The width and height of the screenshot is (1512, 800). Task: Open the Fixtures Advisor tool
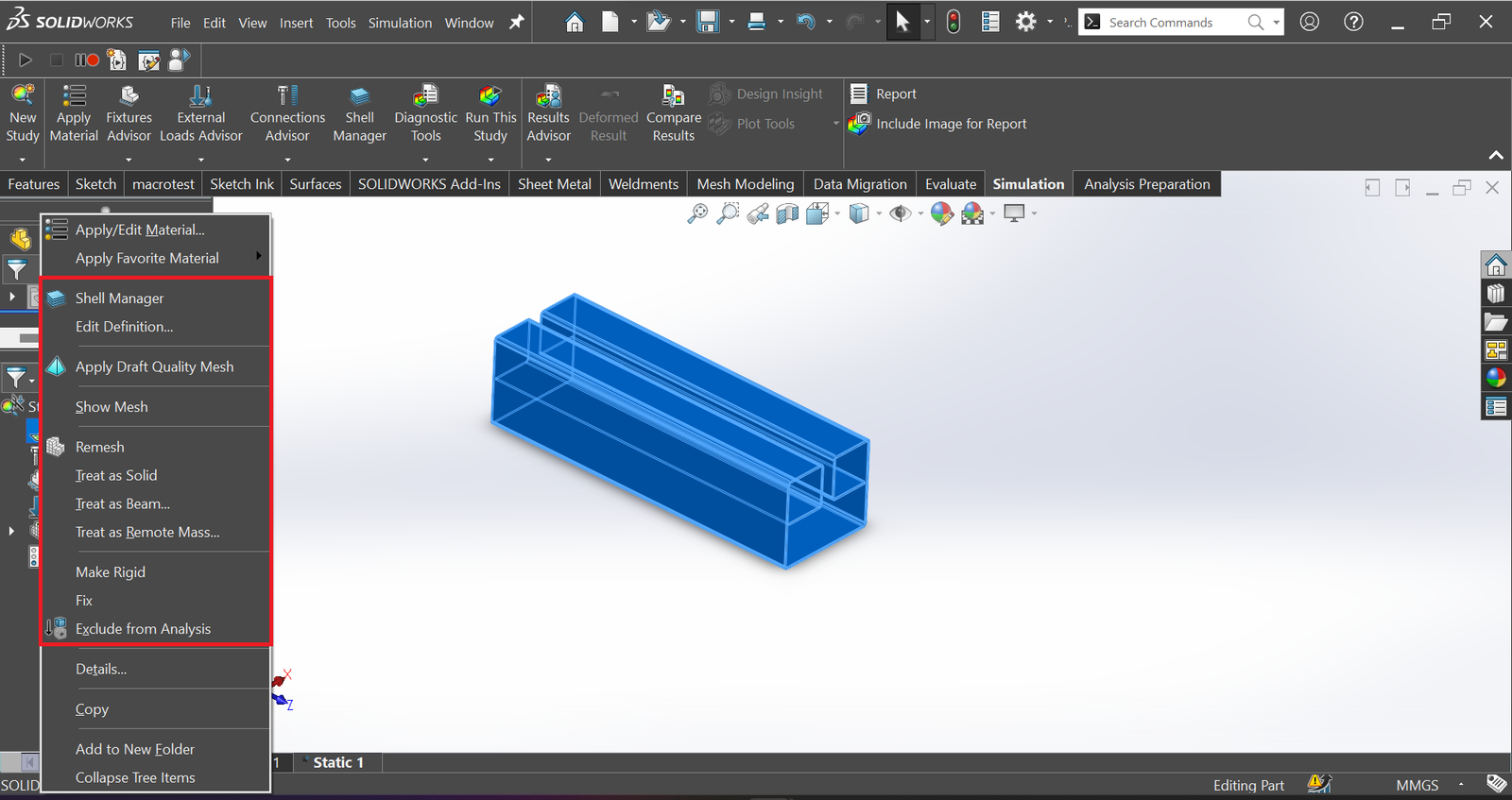(x=129, y=96)
